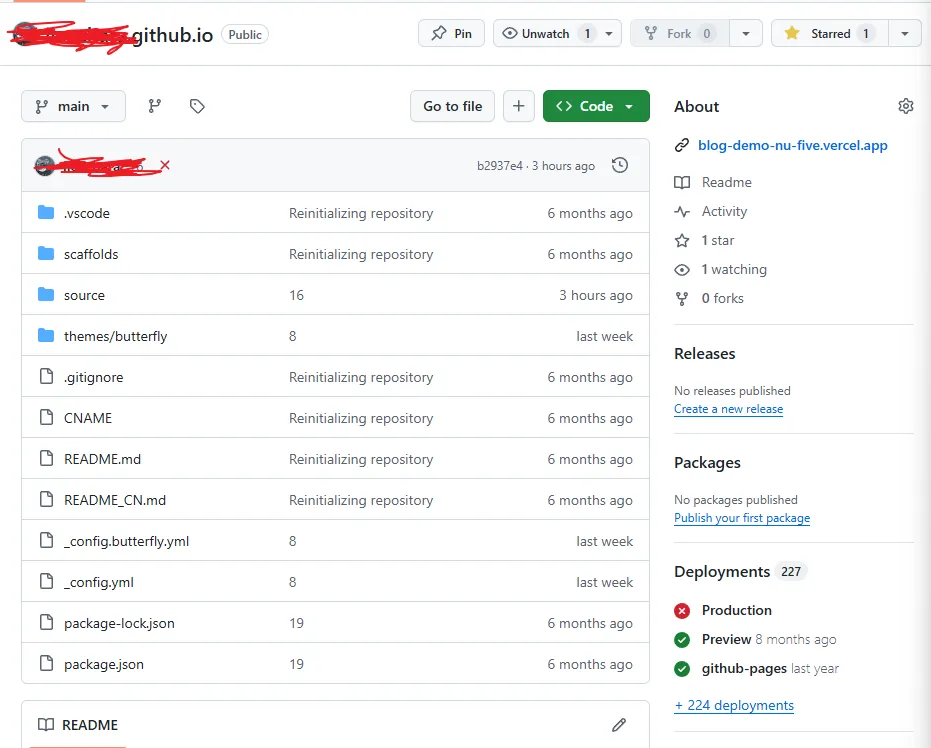This screenshot has height=748, width=931.
Task: Open About settings gear icon
Action: [905, 106]
